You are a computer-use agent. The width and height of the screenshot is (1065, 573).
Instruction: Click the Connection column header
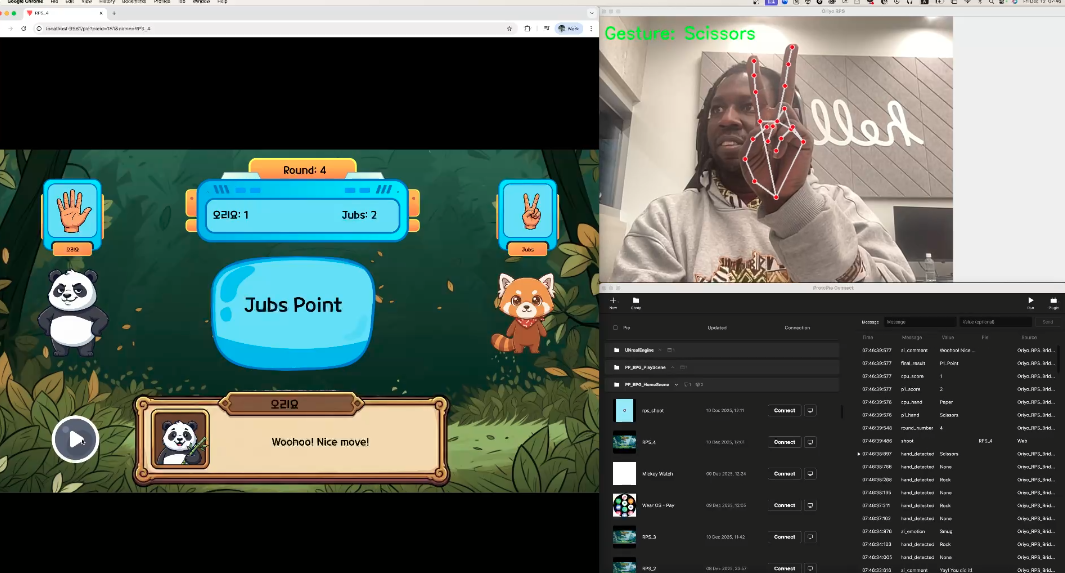pyautogui.click(x=797, y=328)
